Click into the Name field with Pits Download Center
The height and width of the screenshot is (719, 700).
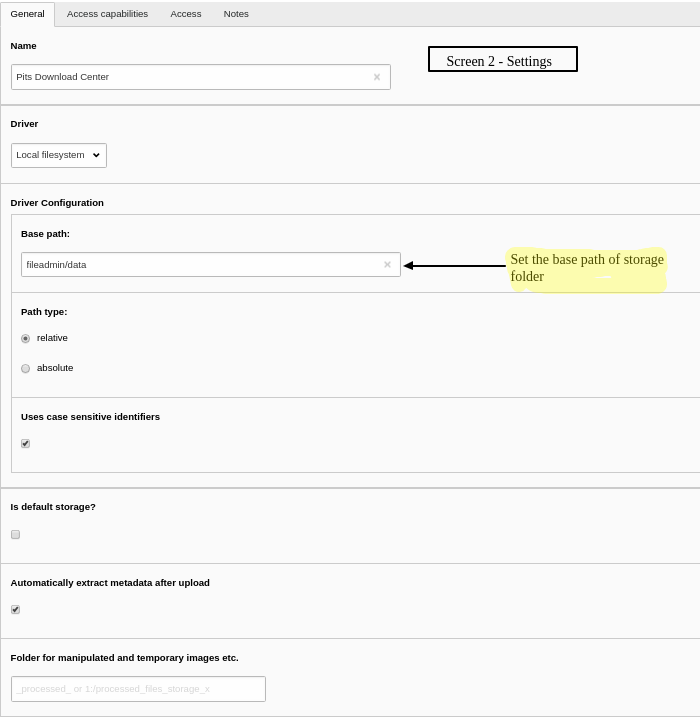tap(190, 77)
